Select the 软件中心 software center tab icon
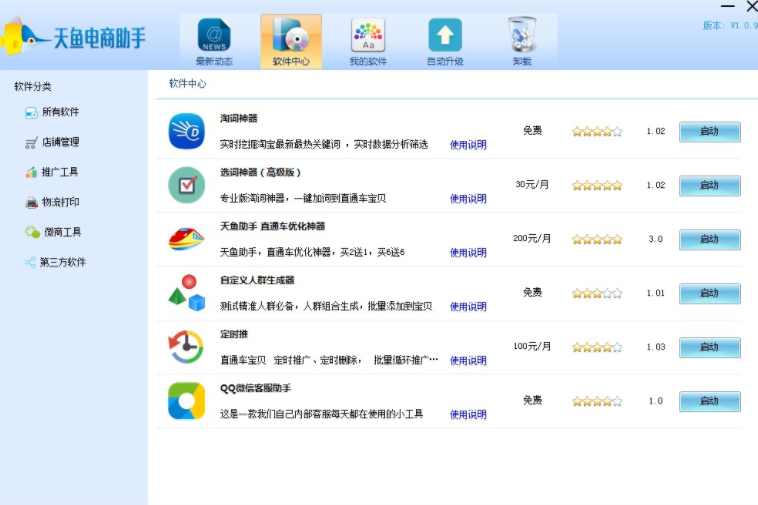This screenshot has width=758, height=505. click(x=291, y=34)
